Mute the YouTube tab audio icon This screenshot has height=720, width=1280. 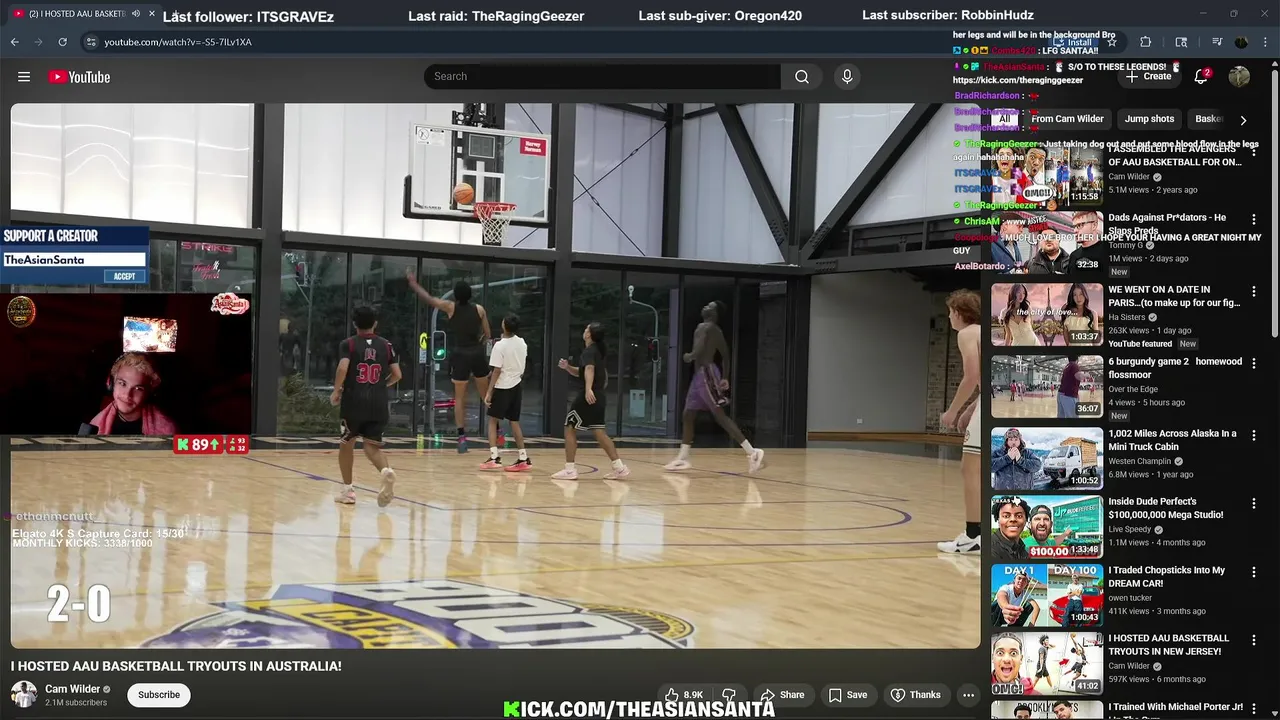pos(136,14)
